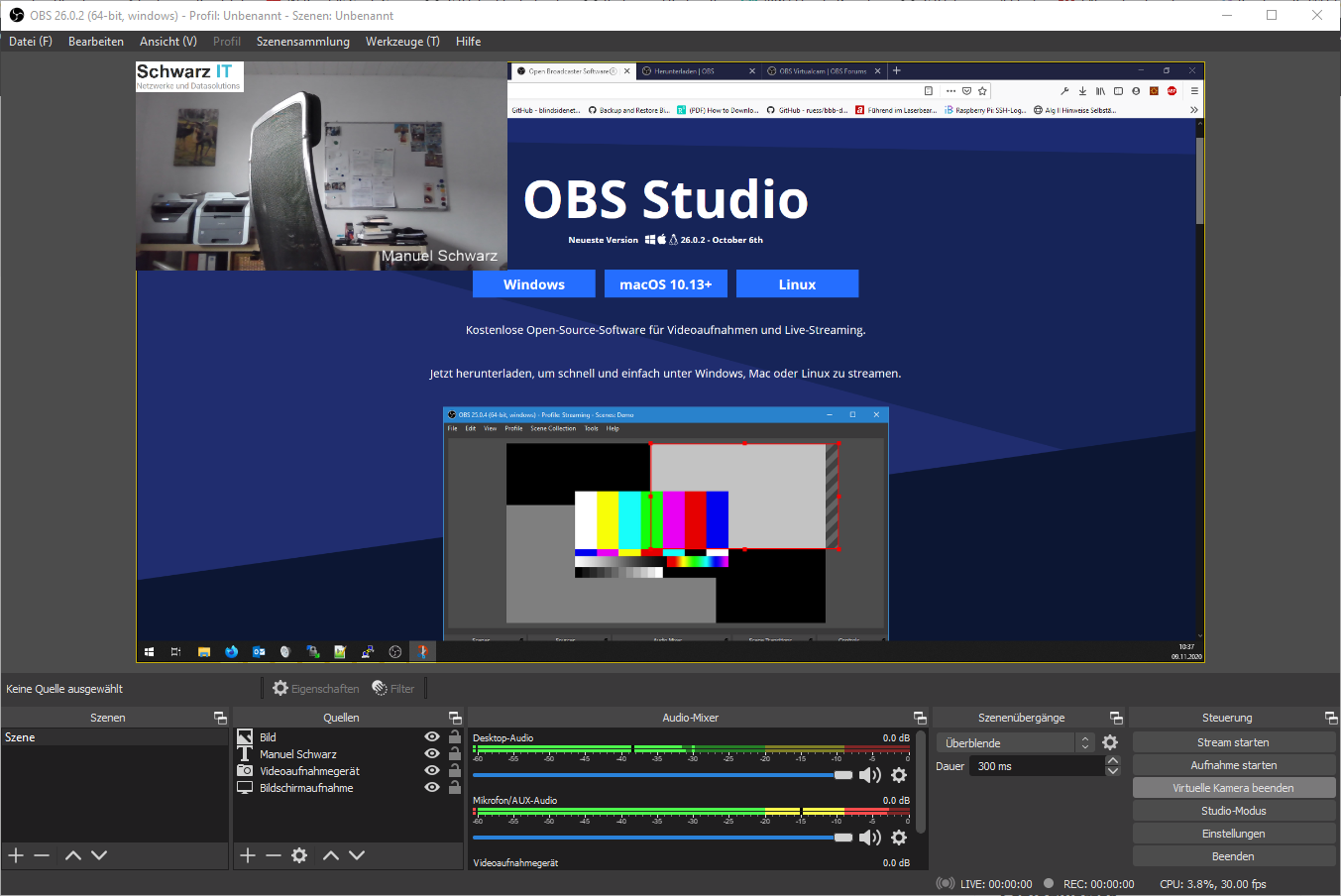Open Desktop-Audio mixer settings gear
1341x896 pixels.
click(x=899, y=774)
